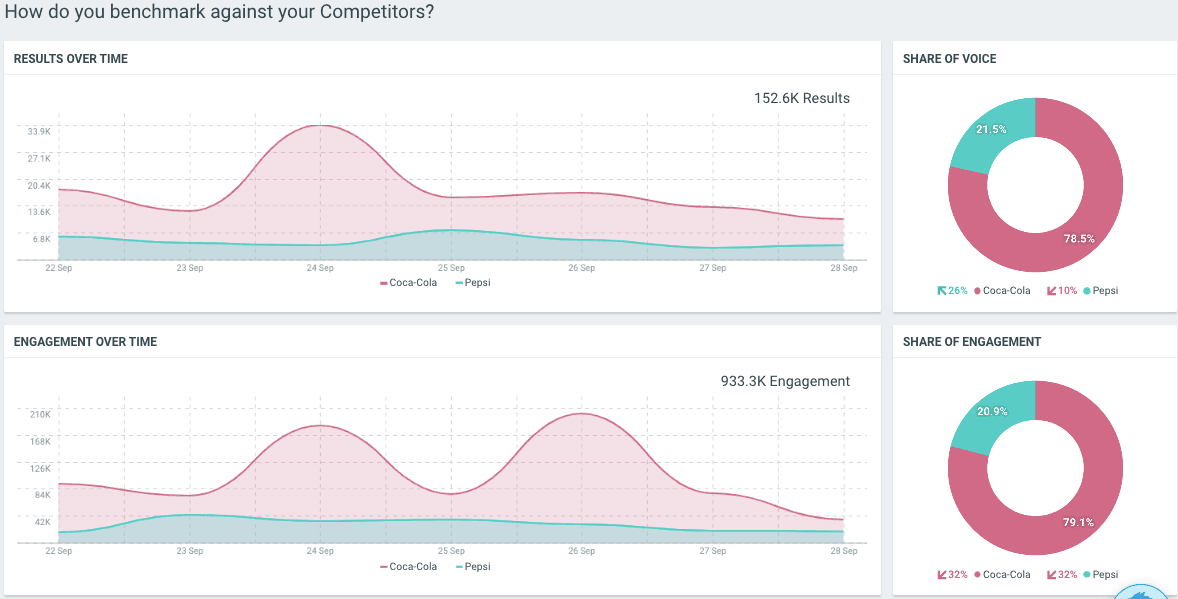1178x599 pixels.
Task: Click Coca-Cola's 32% decline arrow in Share of Engagement
Action: 941,575
